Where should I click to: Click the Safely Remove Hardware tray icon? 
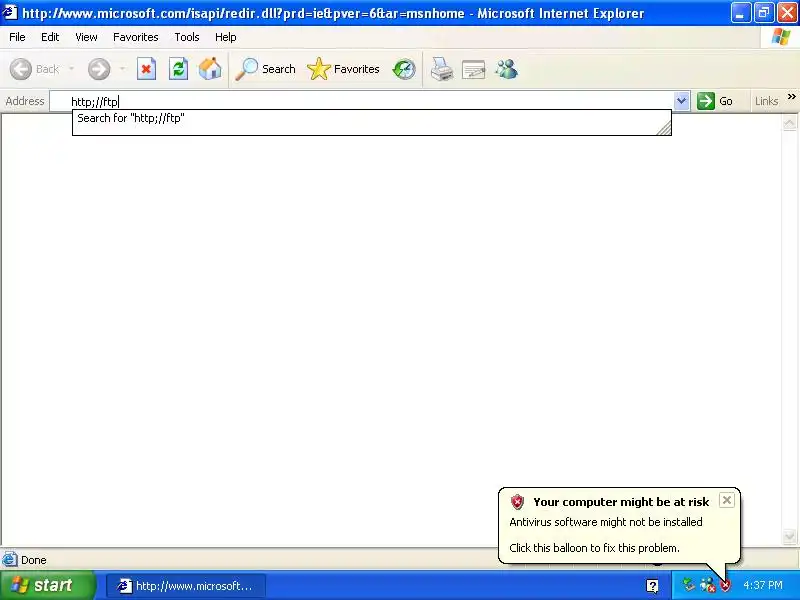point(689,585)
